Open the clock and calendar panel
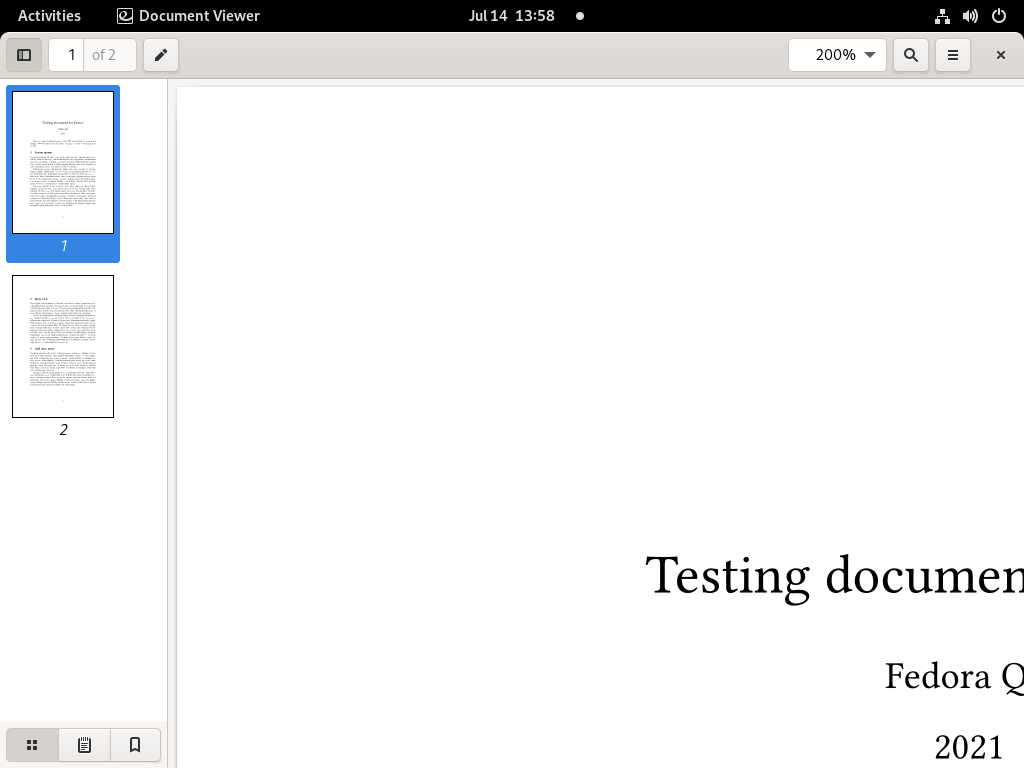The image size is (1024, 768). coord(511,16)
